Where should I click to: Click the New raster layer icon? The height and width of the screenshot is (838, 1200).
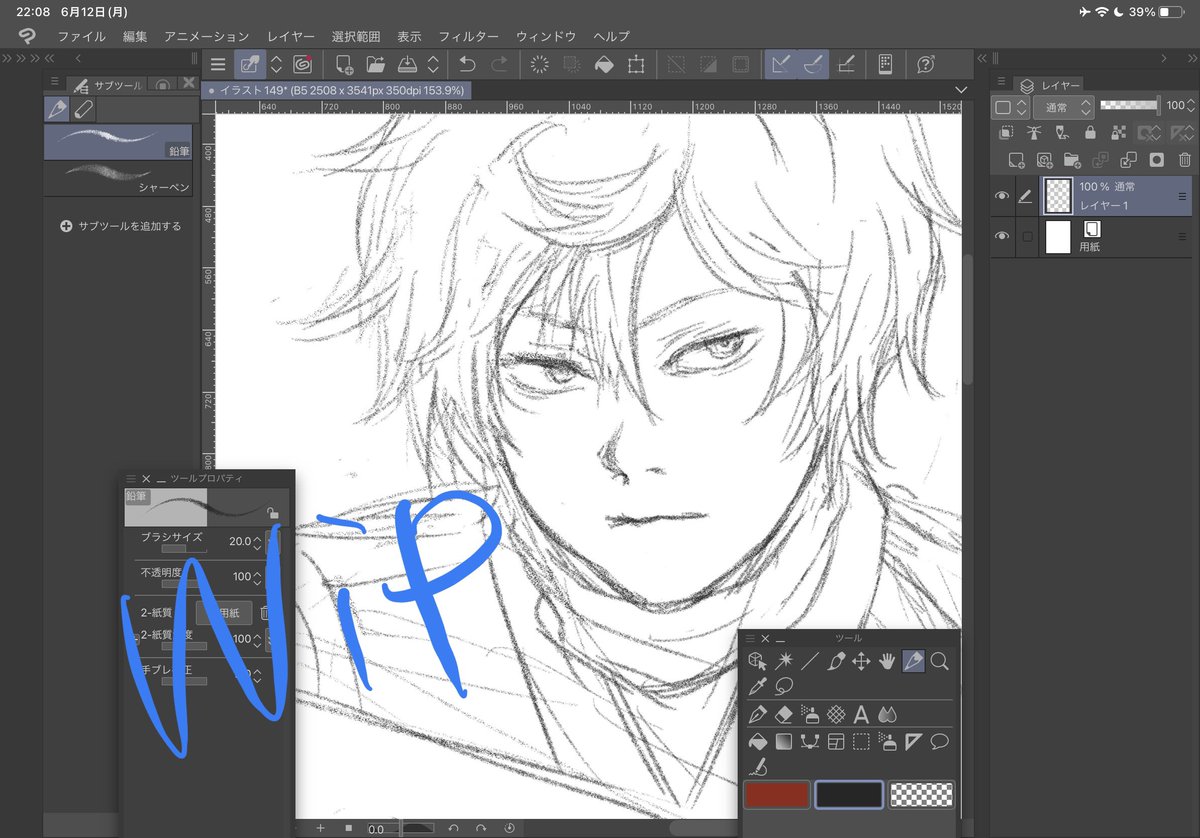pos(1016,159)
